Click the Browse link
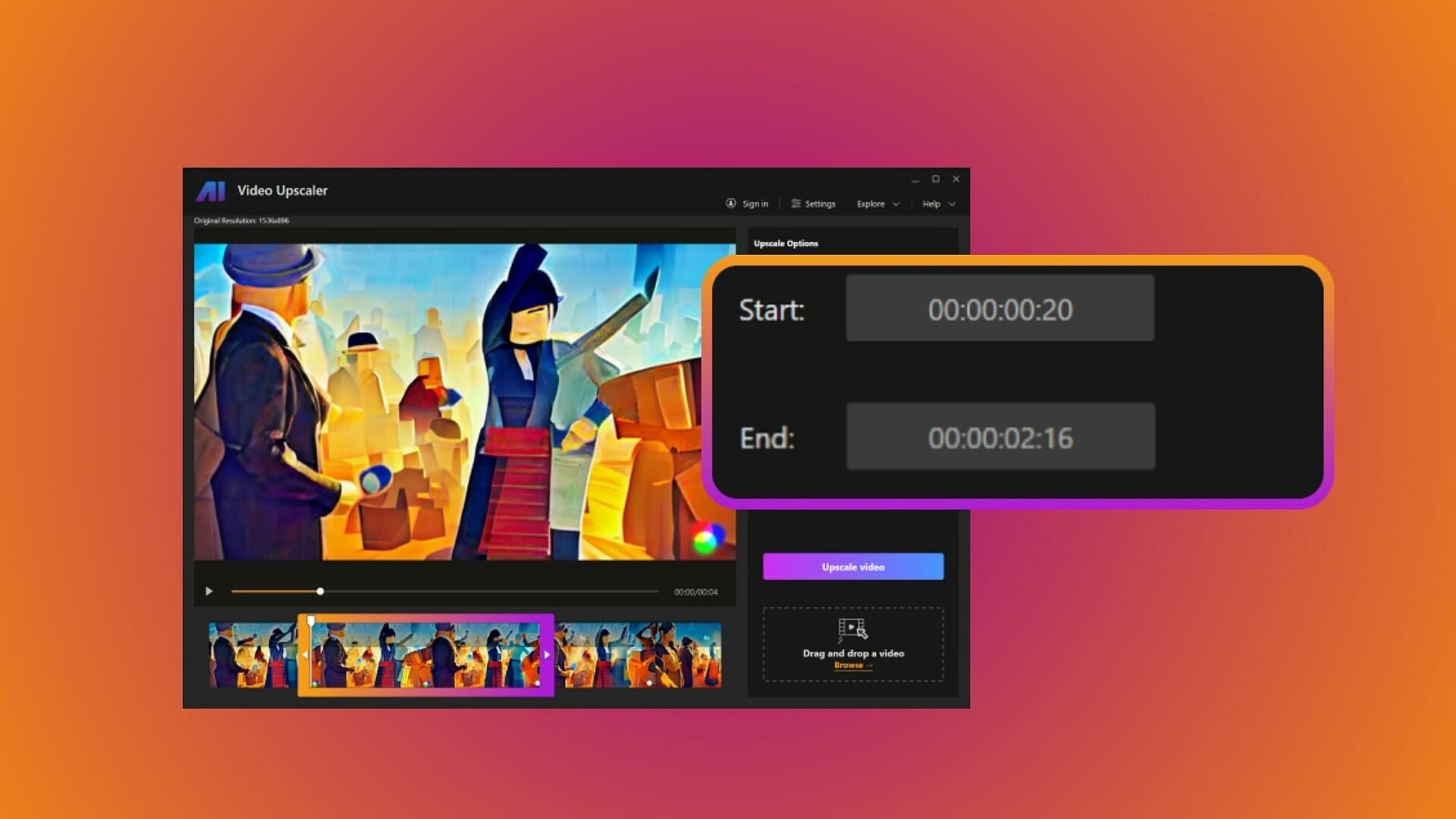The height and width of the screenshot is (819, 1456). 849,665
